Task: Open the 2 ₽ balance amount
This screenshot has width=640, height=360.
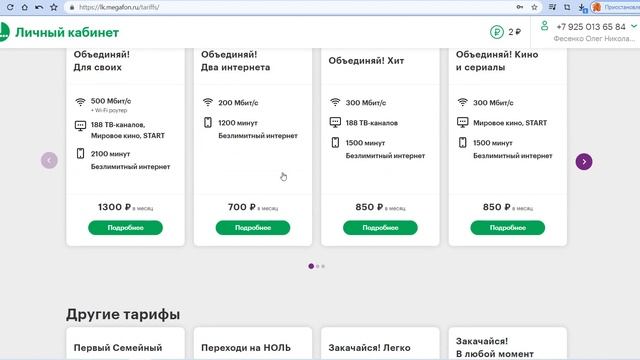Action: tap(514, 32)
